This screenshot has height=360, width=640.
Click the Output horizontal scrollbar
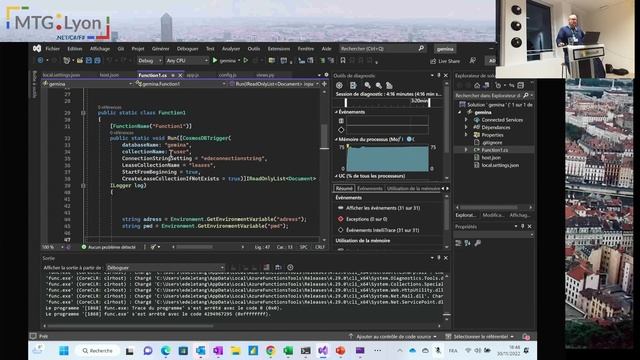click(x=130, y=326)
